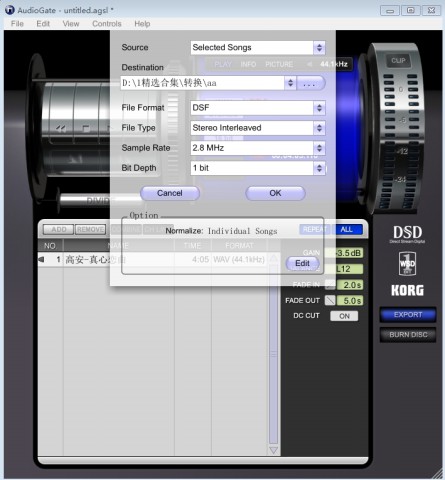Open the Controls menu
This screenshot has height=480, width=445.
(107, 24)
